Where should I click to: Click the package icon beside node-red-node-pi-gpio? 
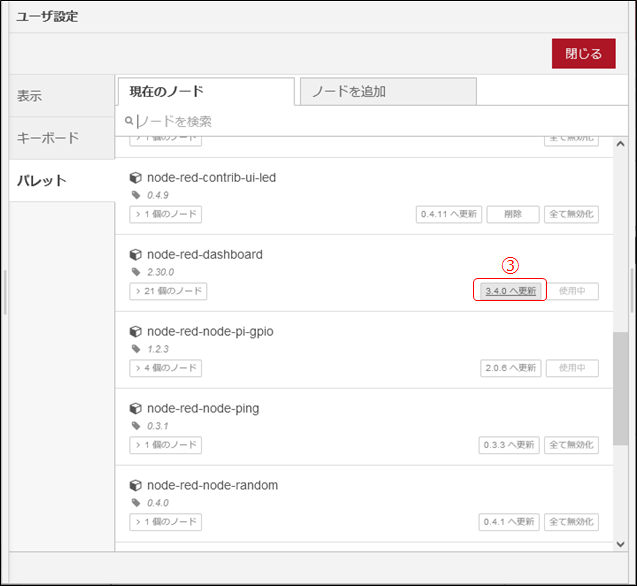(136, 332)
